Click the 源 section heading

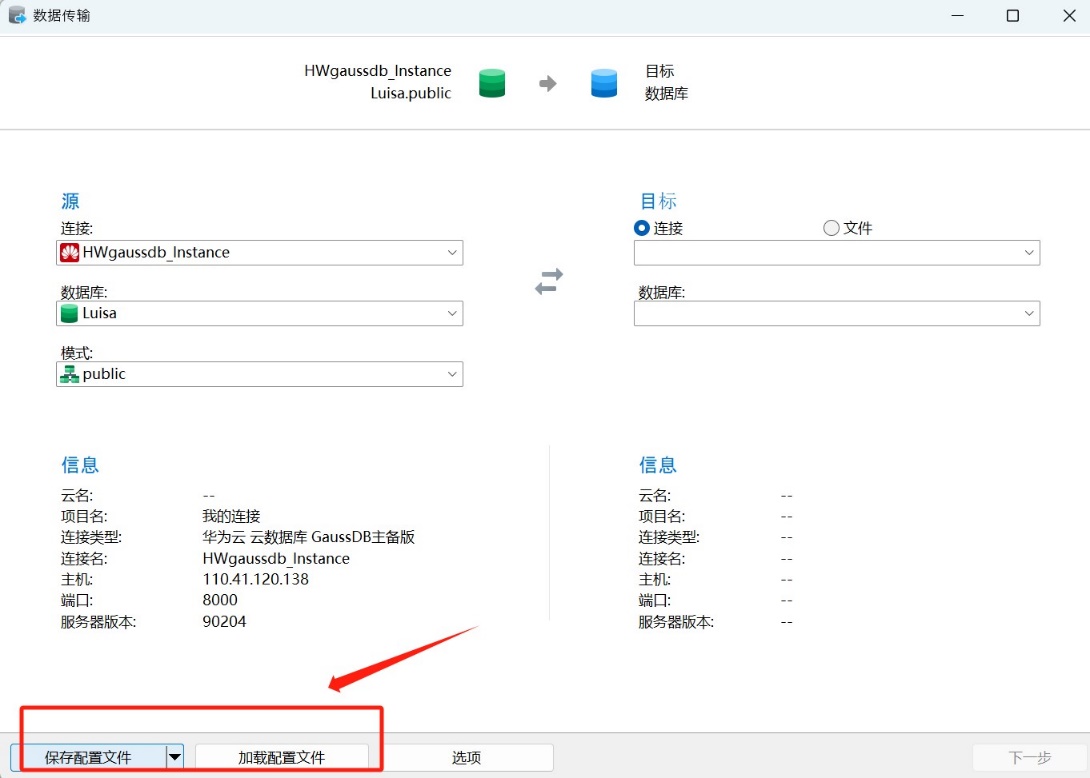70,201
